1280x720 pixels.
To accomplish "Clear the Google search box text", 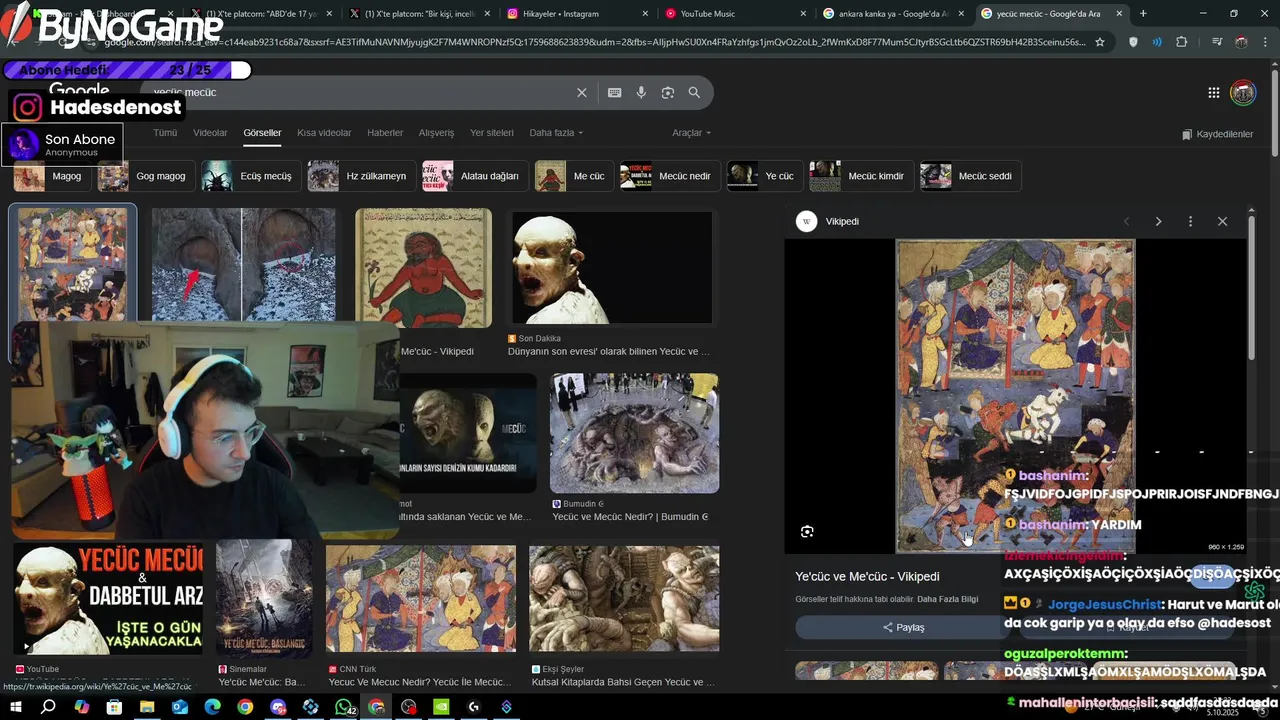I will coord(582,93).
